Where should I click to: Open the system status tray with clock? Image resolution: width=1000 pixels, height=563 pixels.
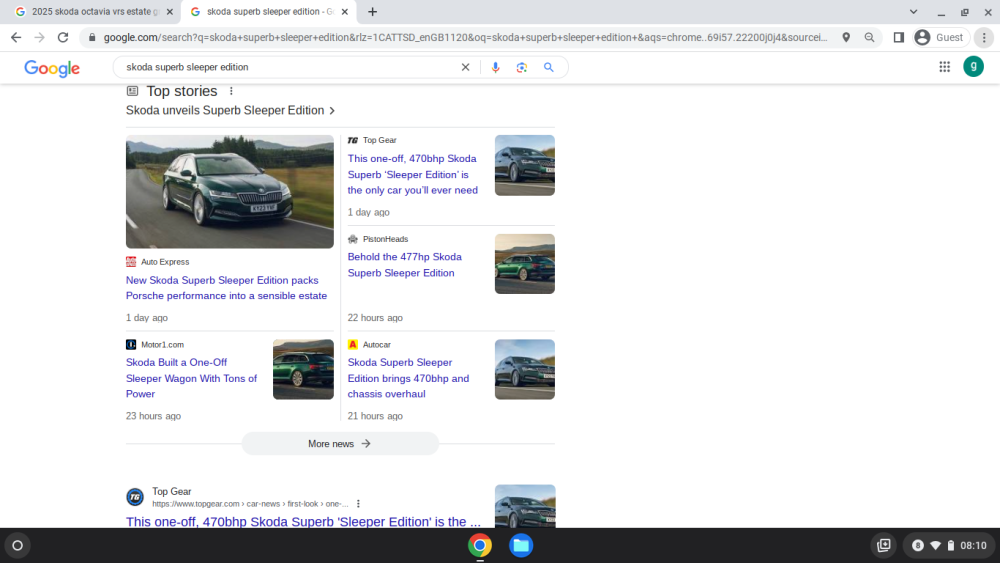click(x=950, y=546)
